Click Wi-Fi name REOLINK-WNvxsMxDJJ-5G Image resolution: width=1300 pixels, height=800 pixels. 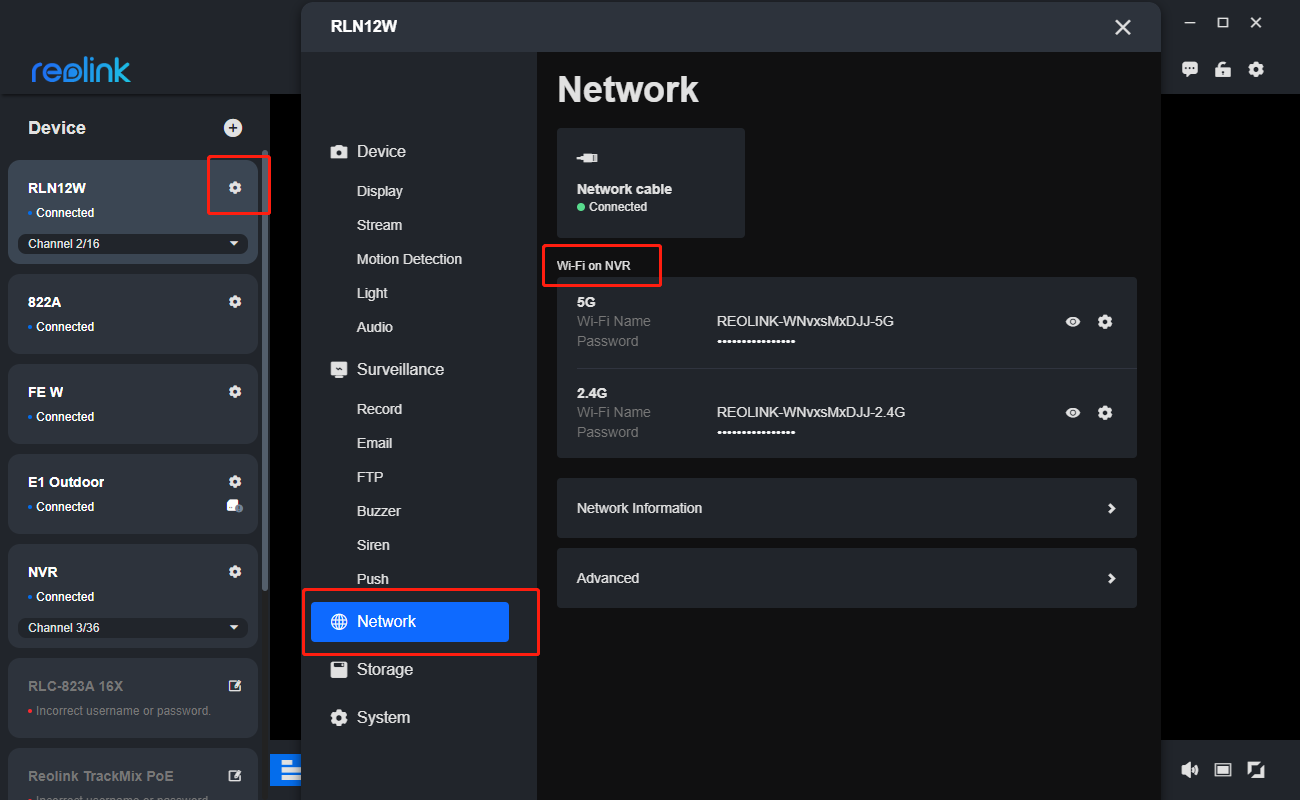[x=805, y=322]
